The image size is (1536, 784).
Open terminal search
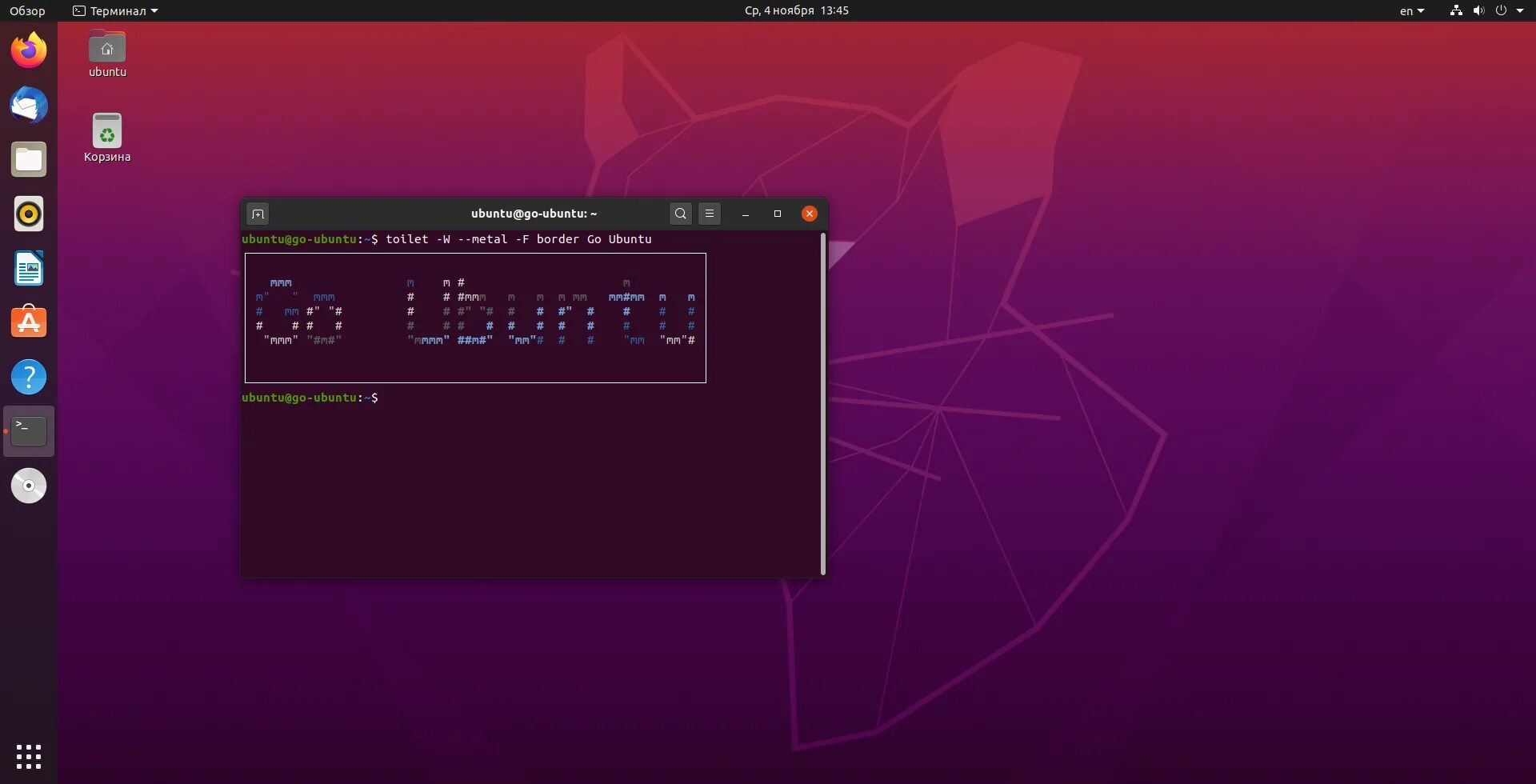[681, 214]
